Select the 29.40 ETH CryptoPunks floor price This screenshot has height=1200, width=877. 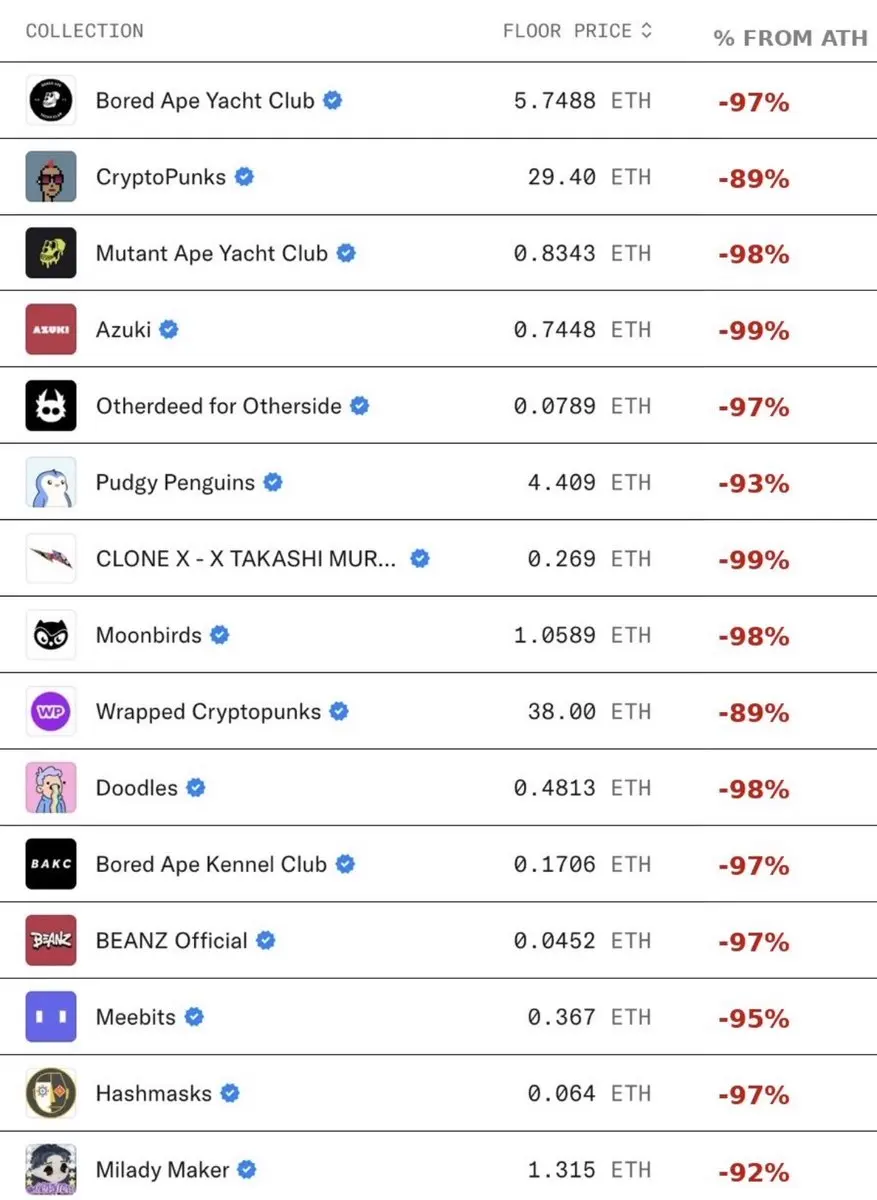coord(589,177)
